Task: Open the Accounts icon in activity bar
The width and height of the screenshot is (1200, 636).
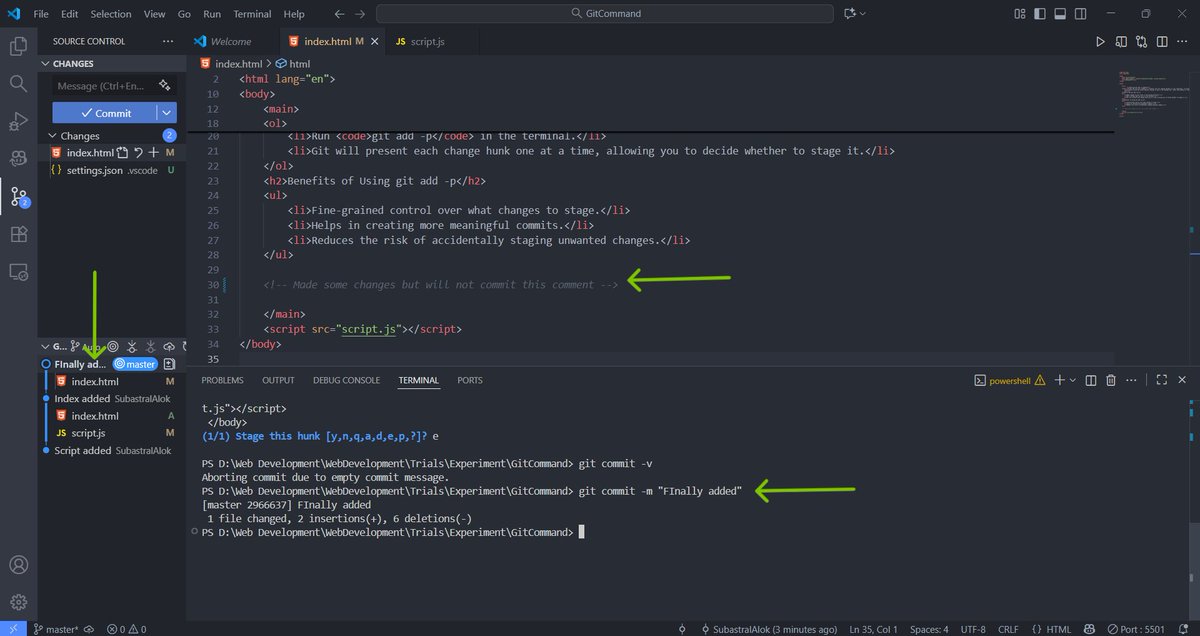Action: pyautogui.click(x=18, y=566)
